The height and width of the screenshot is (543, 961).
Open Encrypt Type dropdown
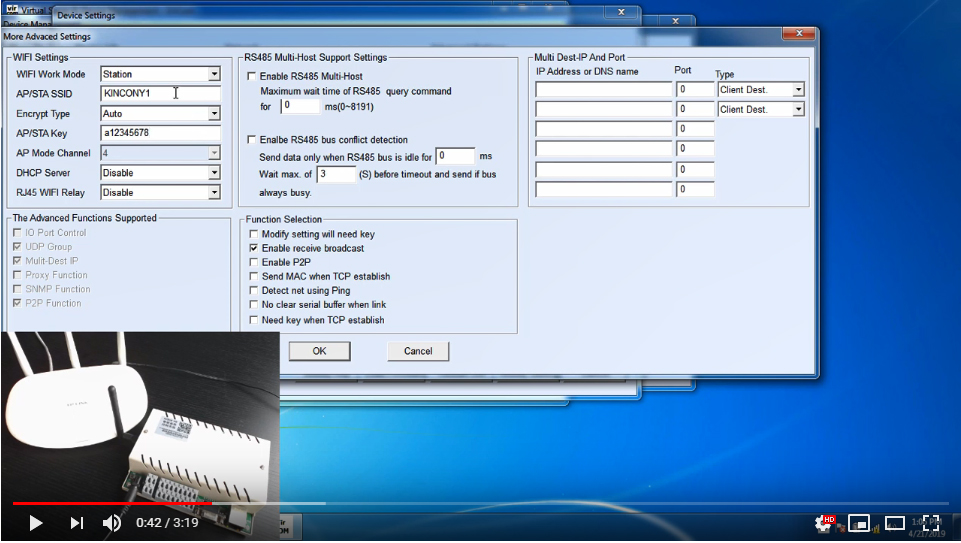tap(214, 113)
